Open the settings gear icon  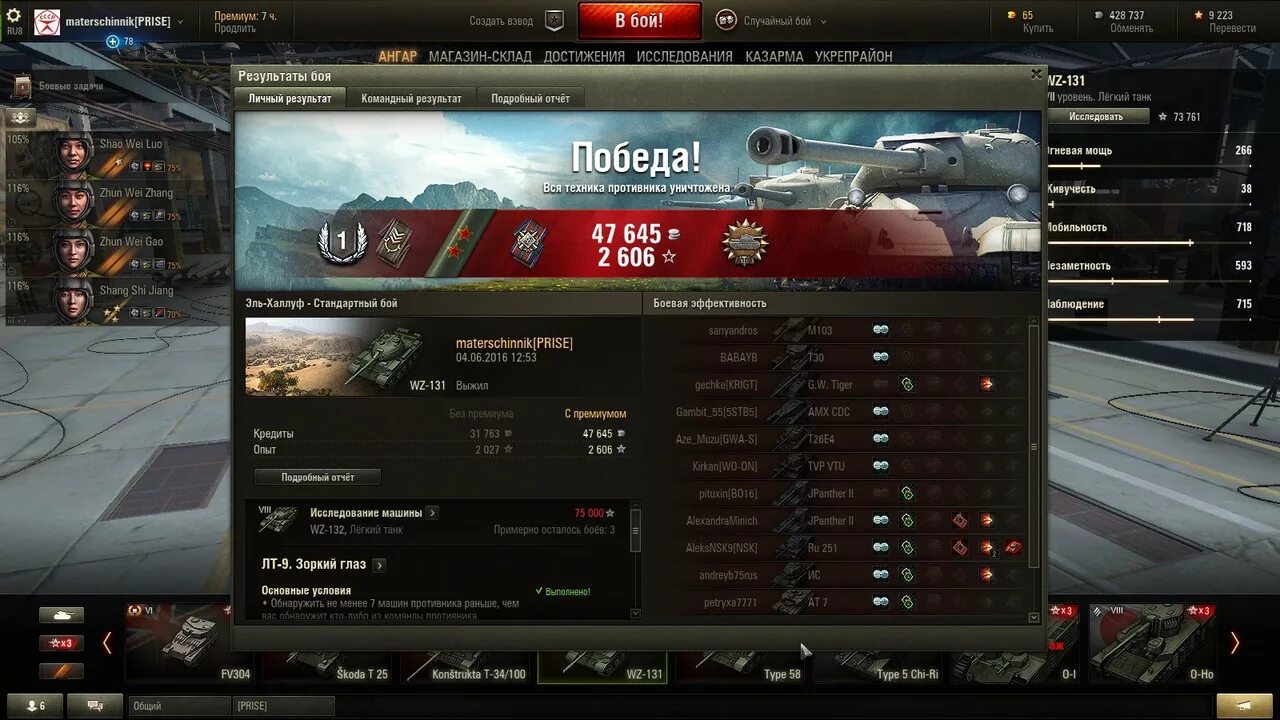14,15
